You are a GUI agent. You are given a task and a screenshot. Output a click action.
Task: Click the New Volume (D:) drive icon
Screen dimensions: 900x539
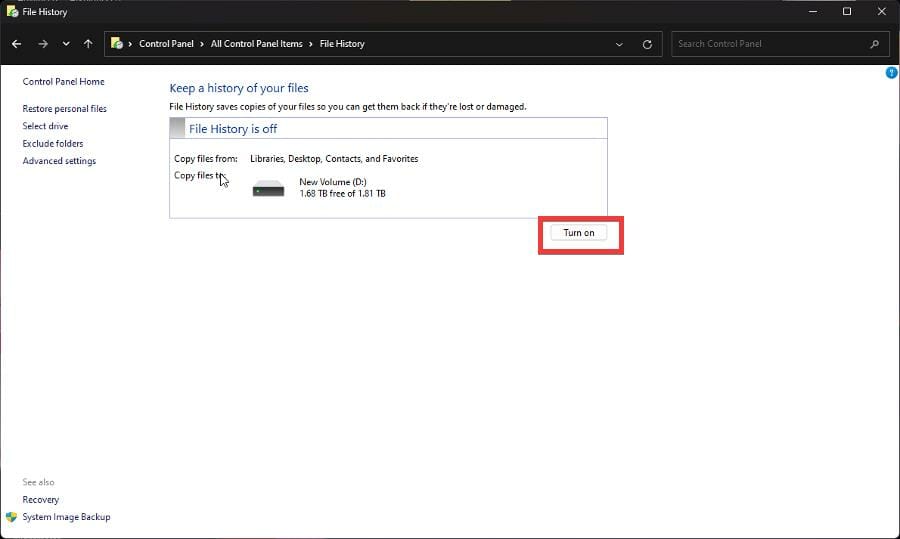coord(268,188)
